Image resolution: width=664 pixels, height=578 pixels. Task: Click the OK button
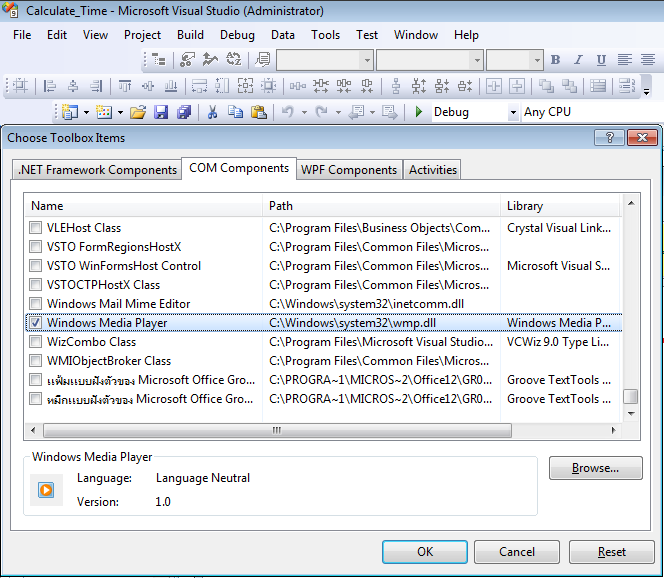(425, 552)
